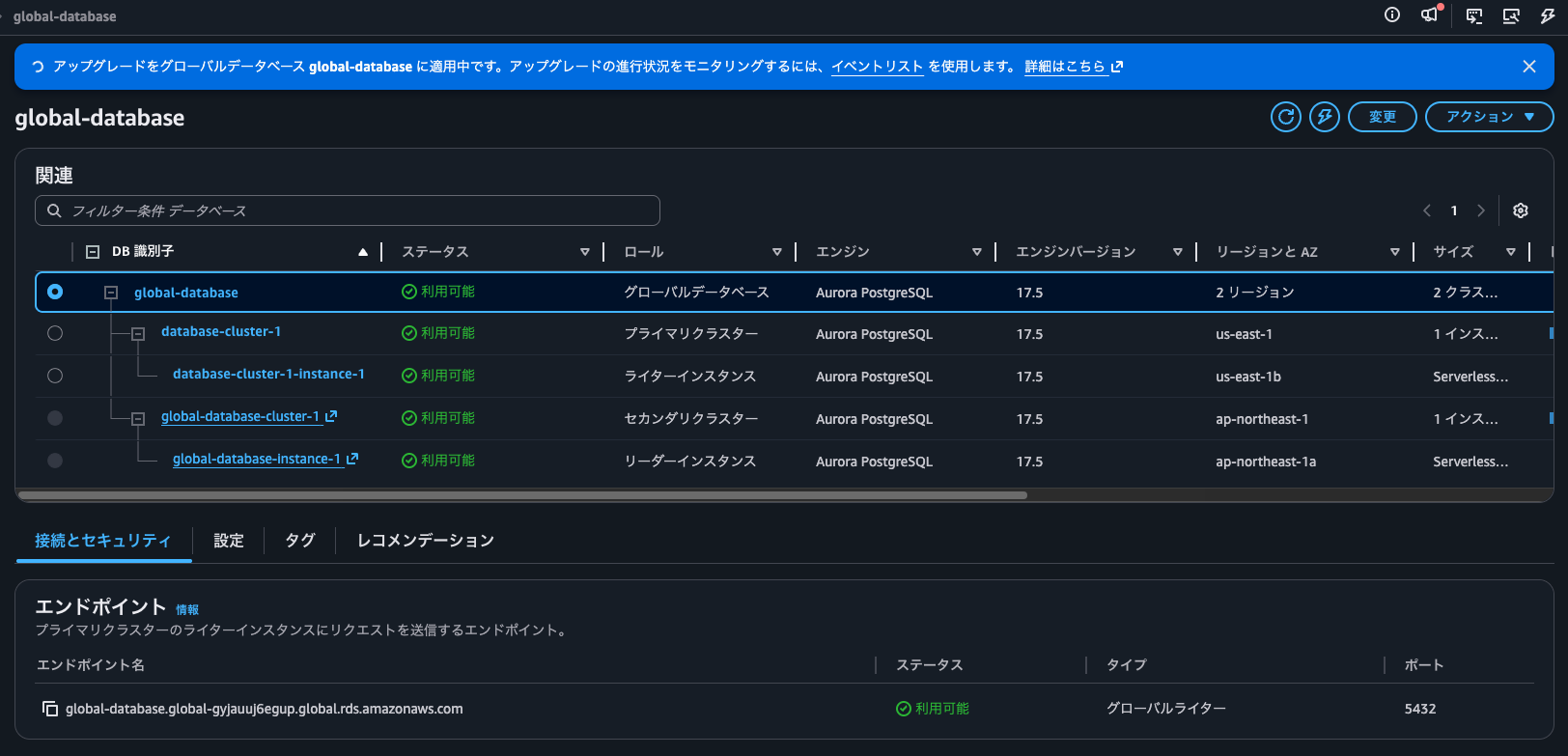This screenshot has width=1568, height=756.
Task: Click the セカンダリクラスター role cell
Action: click(x=691, y=419)
